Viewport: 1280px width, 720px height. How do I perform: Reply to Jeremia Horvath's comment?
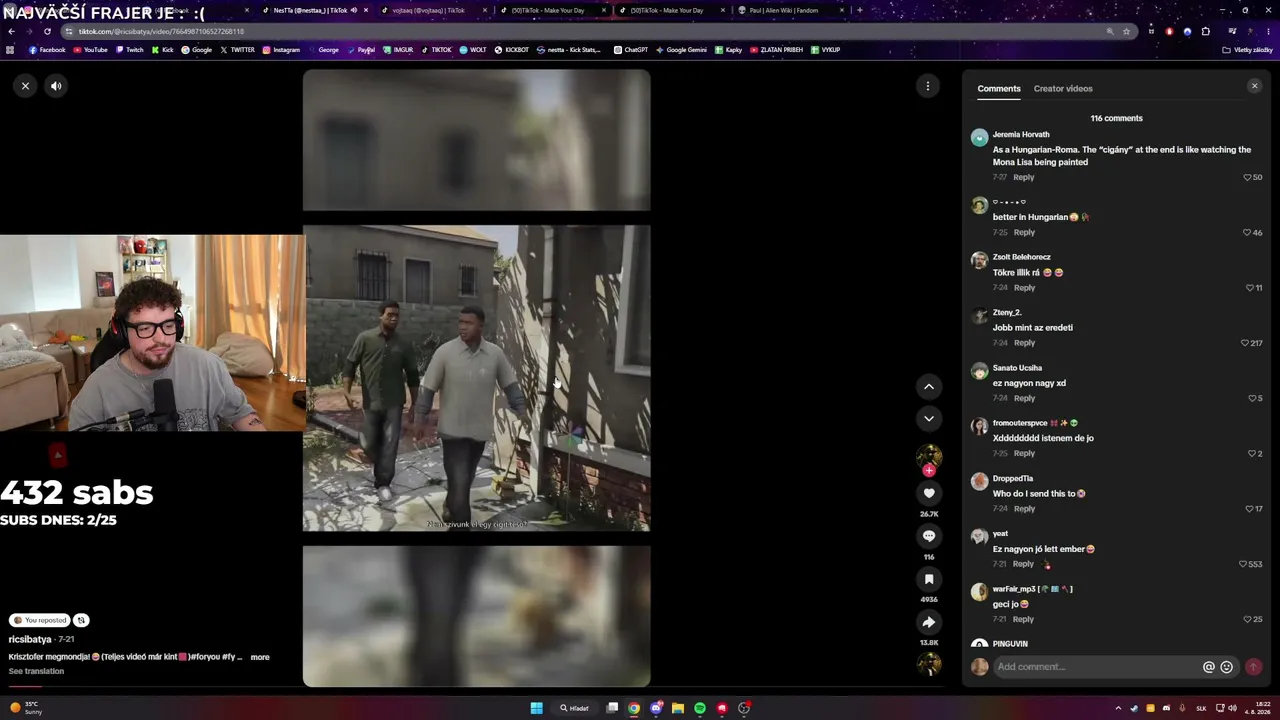click(x=1023, y=177)
